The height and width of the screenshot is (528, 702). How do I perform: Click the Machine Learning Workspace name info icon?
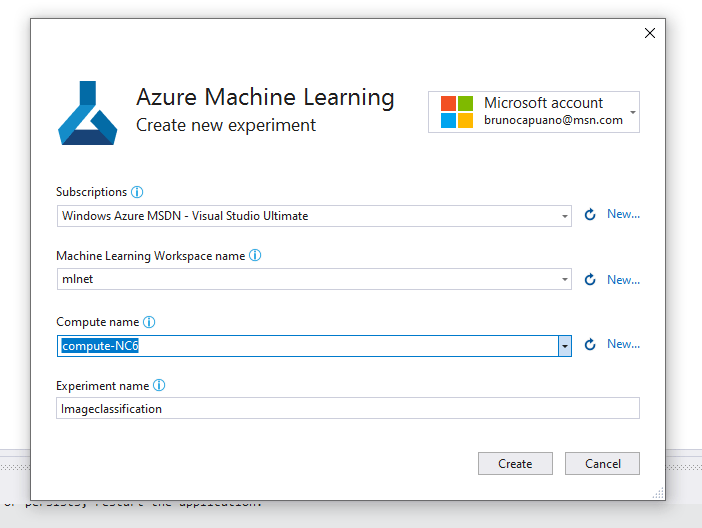pyautogui.click(x=255, y=256)
